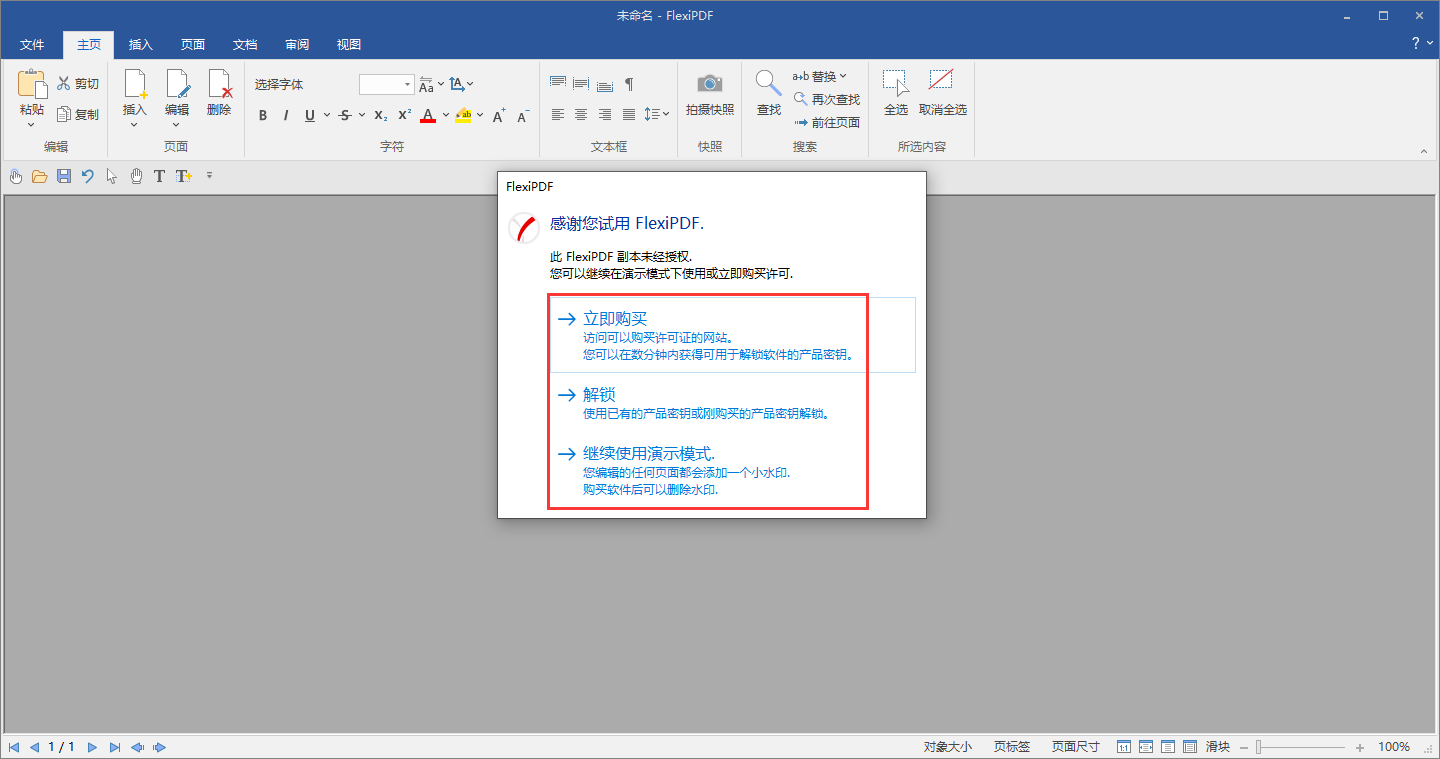The width and height of the screenshot is (1440, 759).
Task: Open the Edit page (编辑) dropdown
Action: point(177,125)
